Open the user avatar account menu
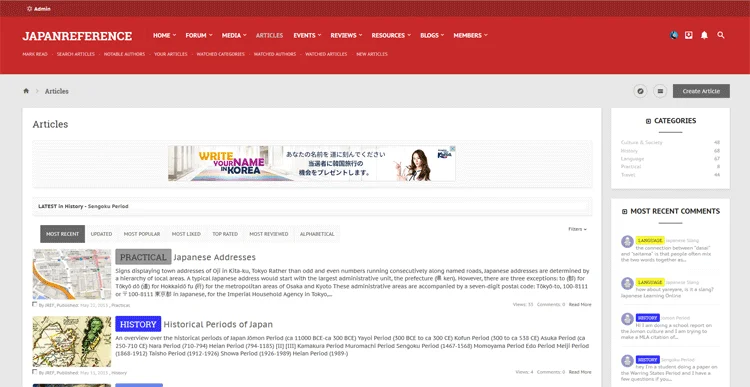The image size is (750, 387). coord(673,35)
